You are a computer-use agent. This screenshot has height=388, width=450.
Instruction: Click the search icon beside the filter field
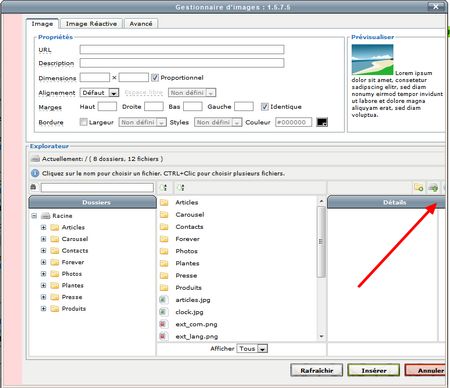tap(33, 187)
